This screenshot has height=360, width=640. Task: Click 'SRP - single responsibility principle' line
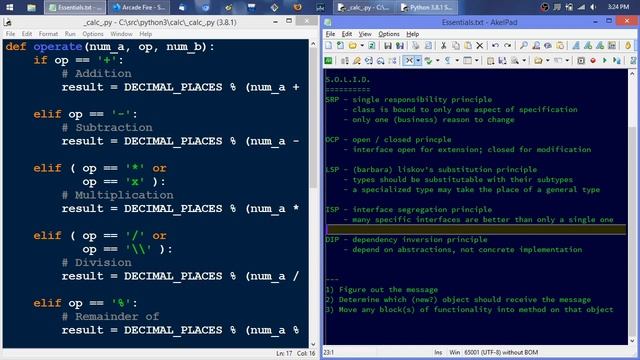409,100
